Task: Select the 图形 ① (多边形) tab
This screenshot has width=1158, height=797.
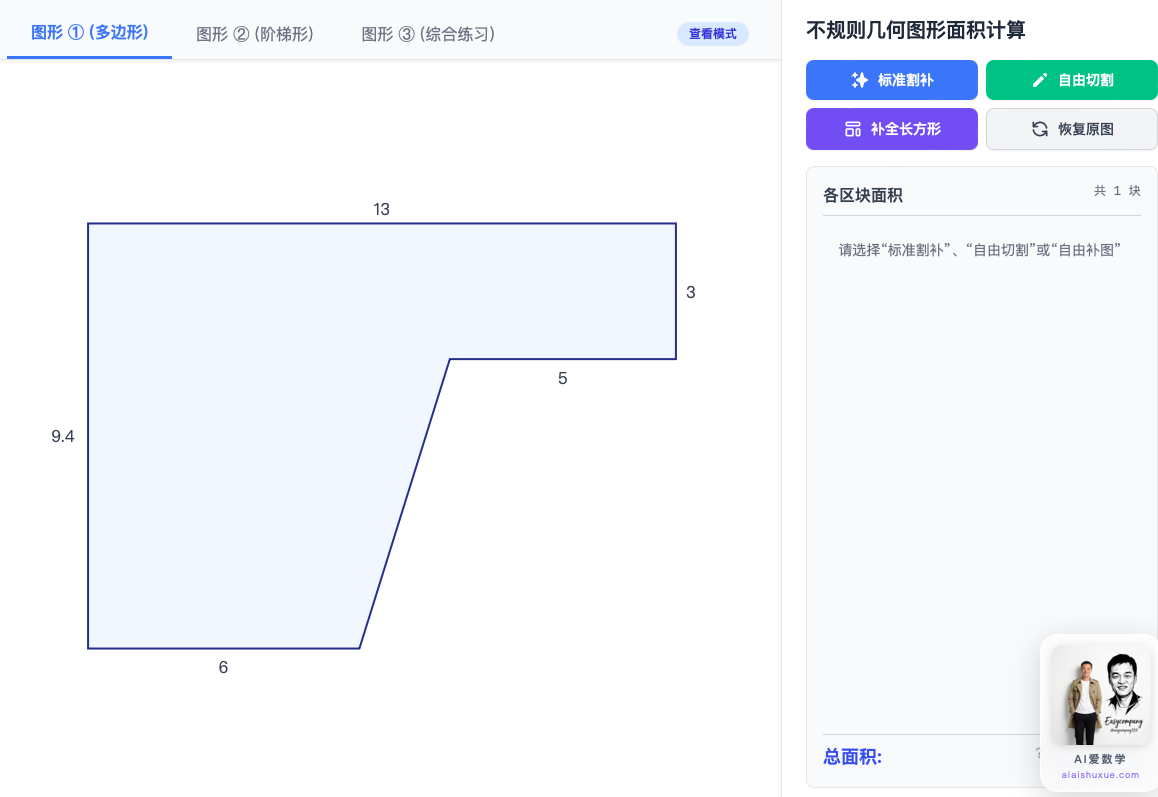Action: point(90,32)
